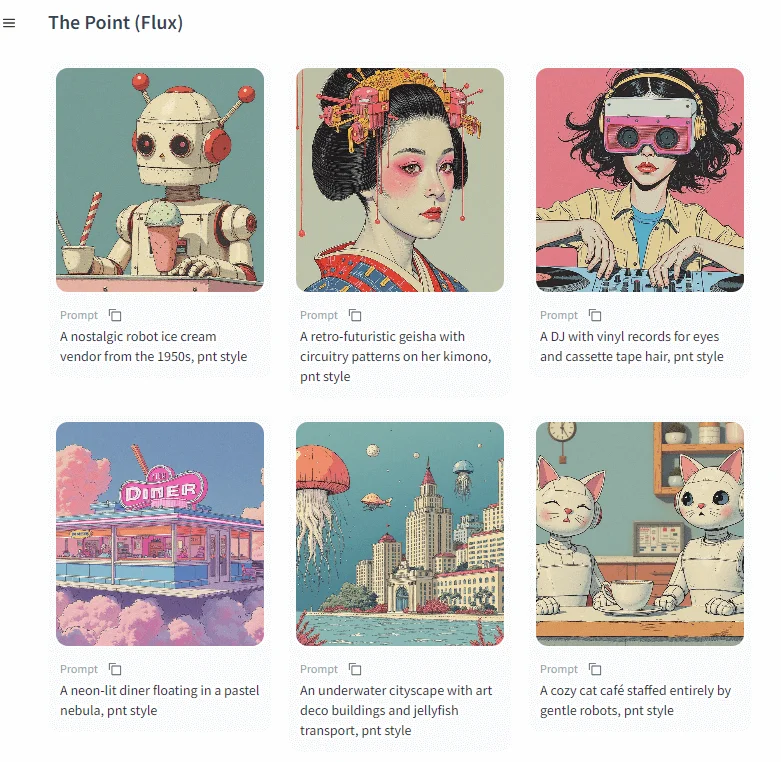781x762 pixels.
Task: Open the geisha portrait image
Action: 400,180
